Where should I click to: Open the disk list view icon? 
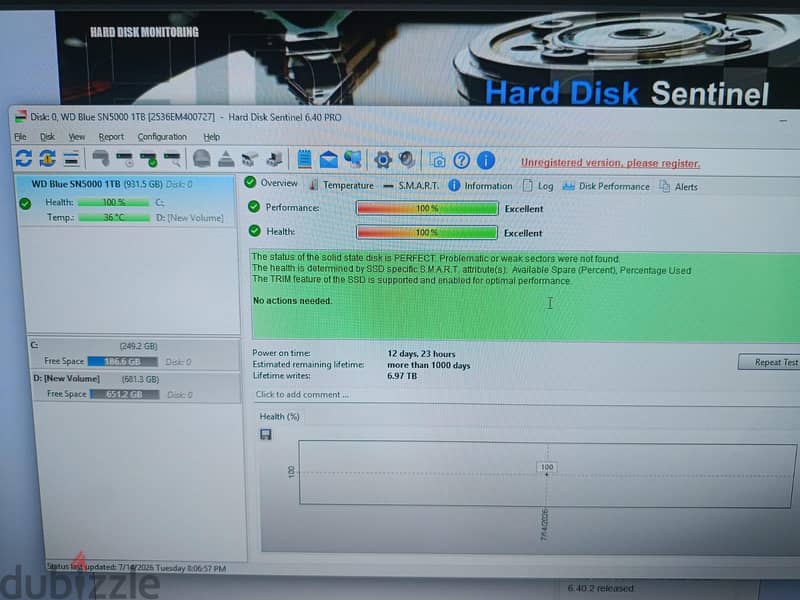pos(71,159)
